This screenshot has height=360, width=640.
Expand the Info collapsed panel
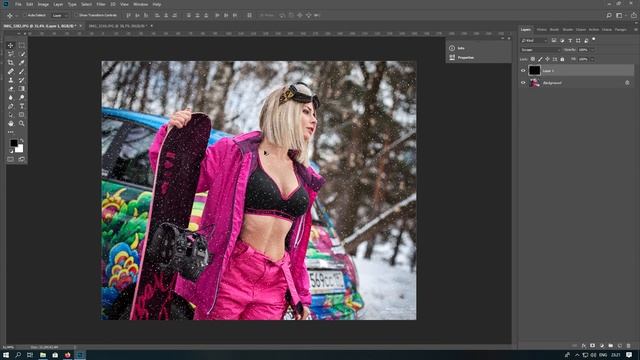(x=461, y=48)
